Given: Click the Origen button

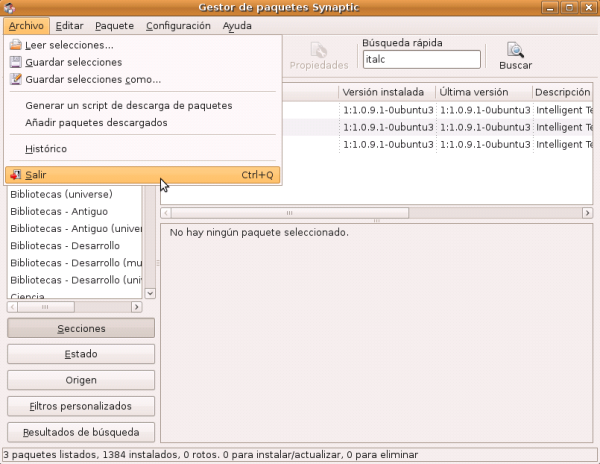Looking at the screenshot, I should pyautogui.click(x=81, y=380).
